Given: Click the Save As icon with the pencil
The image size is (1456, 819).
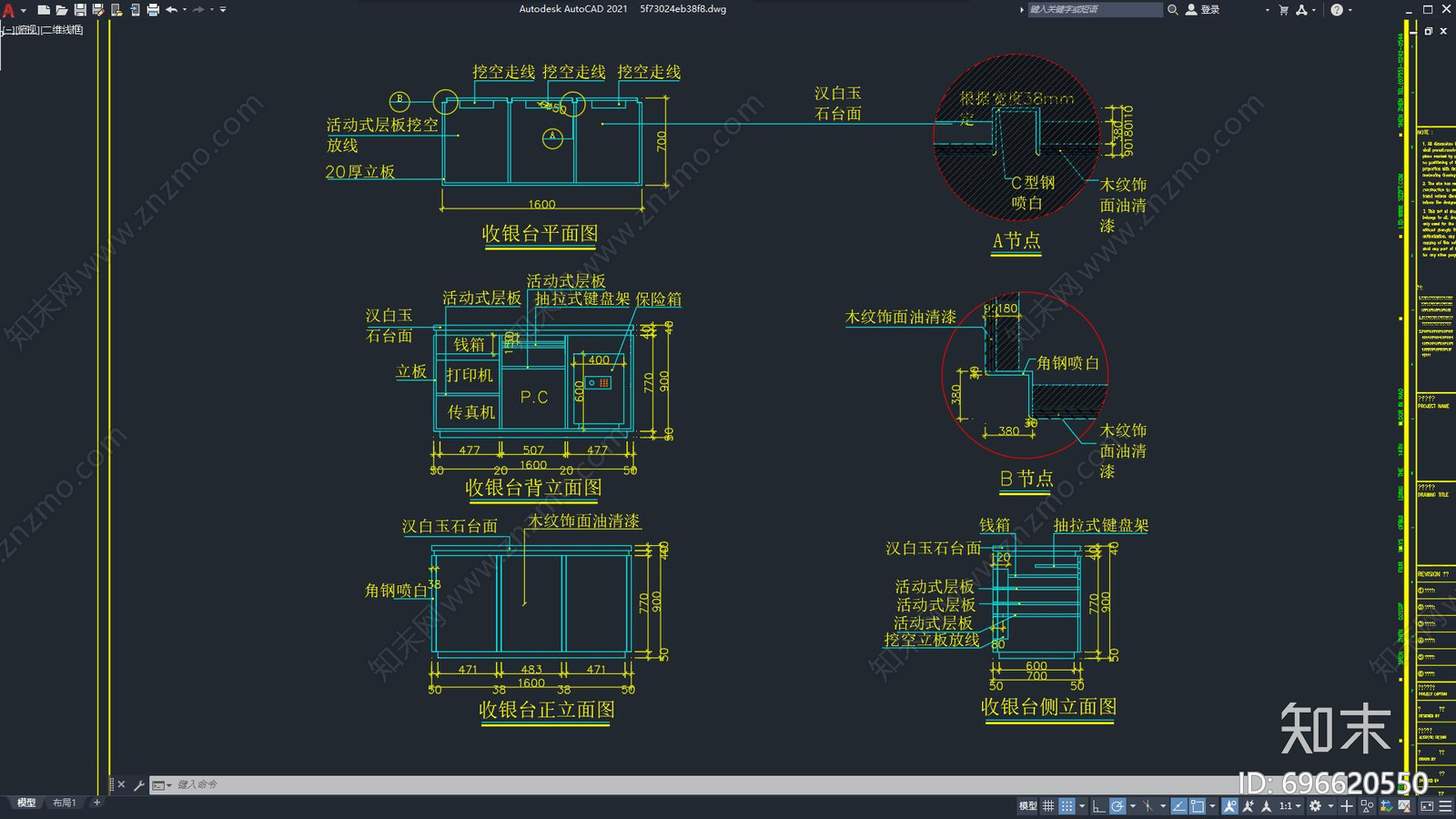Looking at the screenshot, I should [98, 10].
